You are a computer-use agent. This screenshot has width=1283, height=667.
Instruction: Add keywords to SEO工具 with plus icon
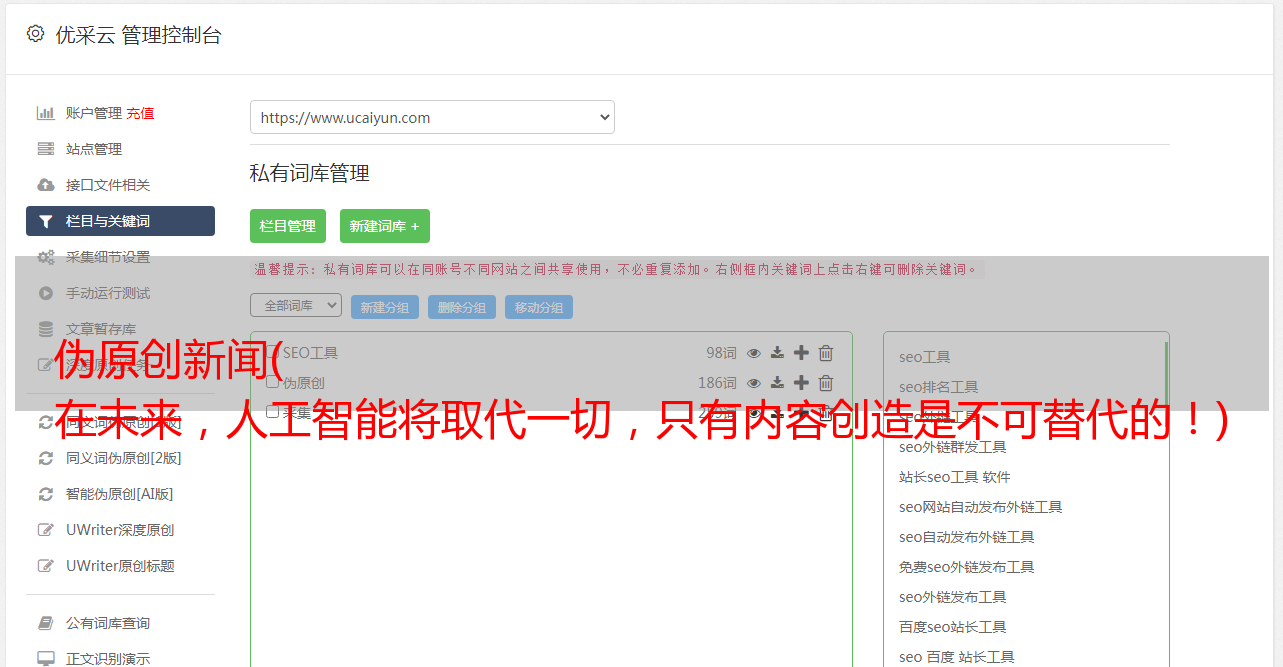point(801,353)
